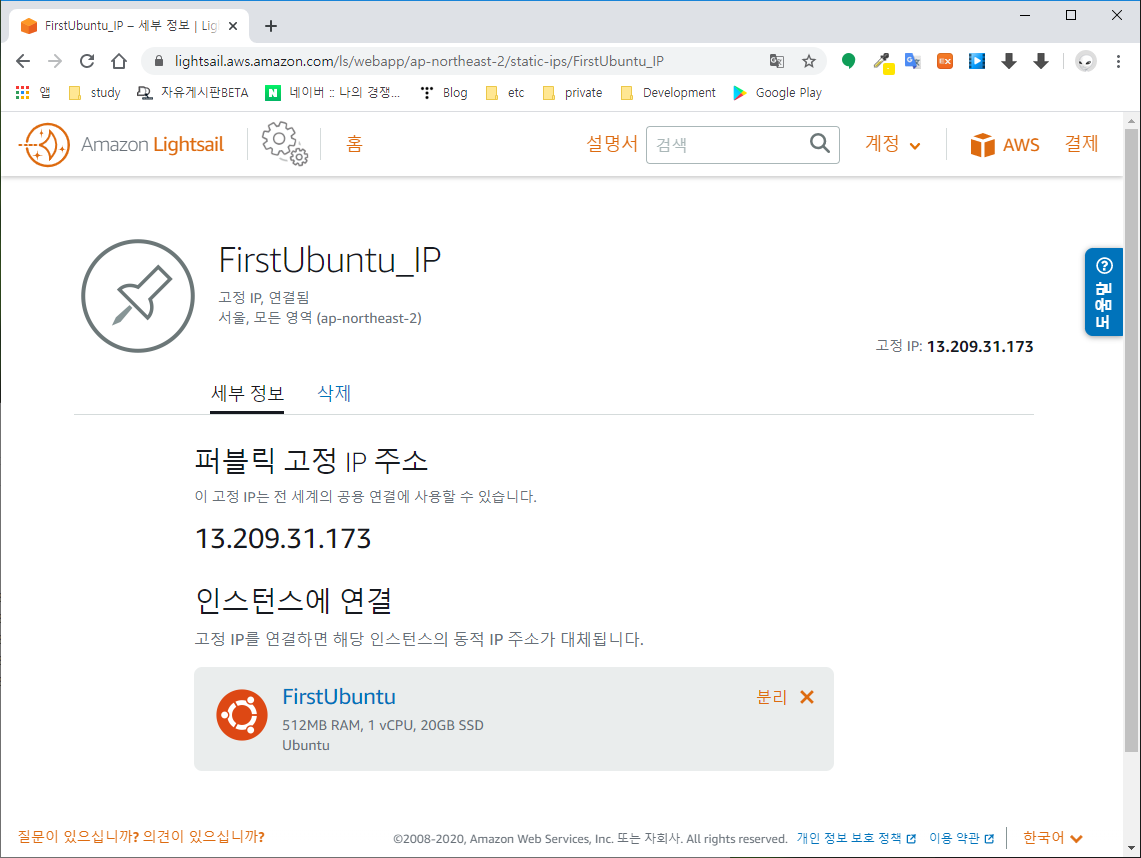The image size is (1141, 858).
Task: Click the page vertical scrollbar
Action: 1131,440
